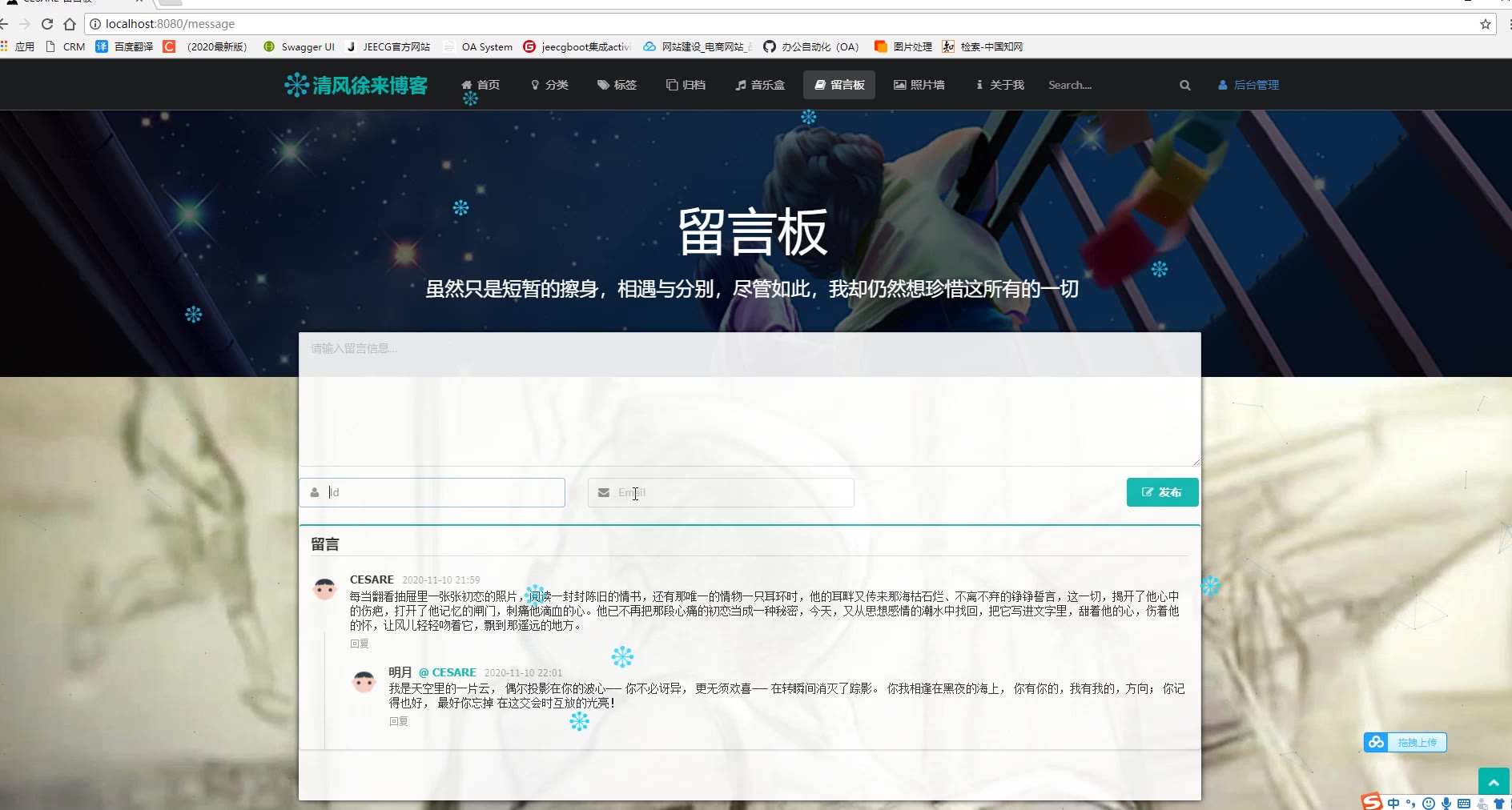Click the 2020-11-10 22:01 reply timestamp
This screenshot has height=810, width=1512.
point(523,673)
